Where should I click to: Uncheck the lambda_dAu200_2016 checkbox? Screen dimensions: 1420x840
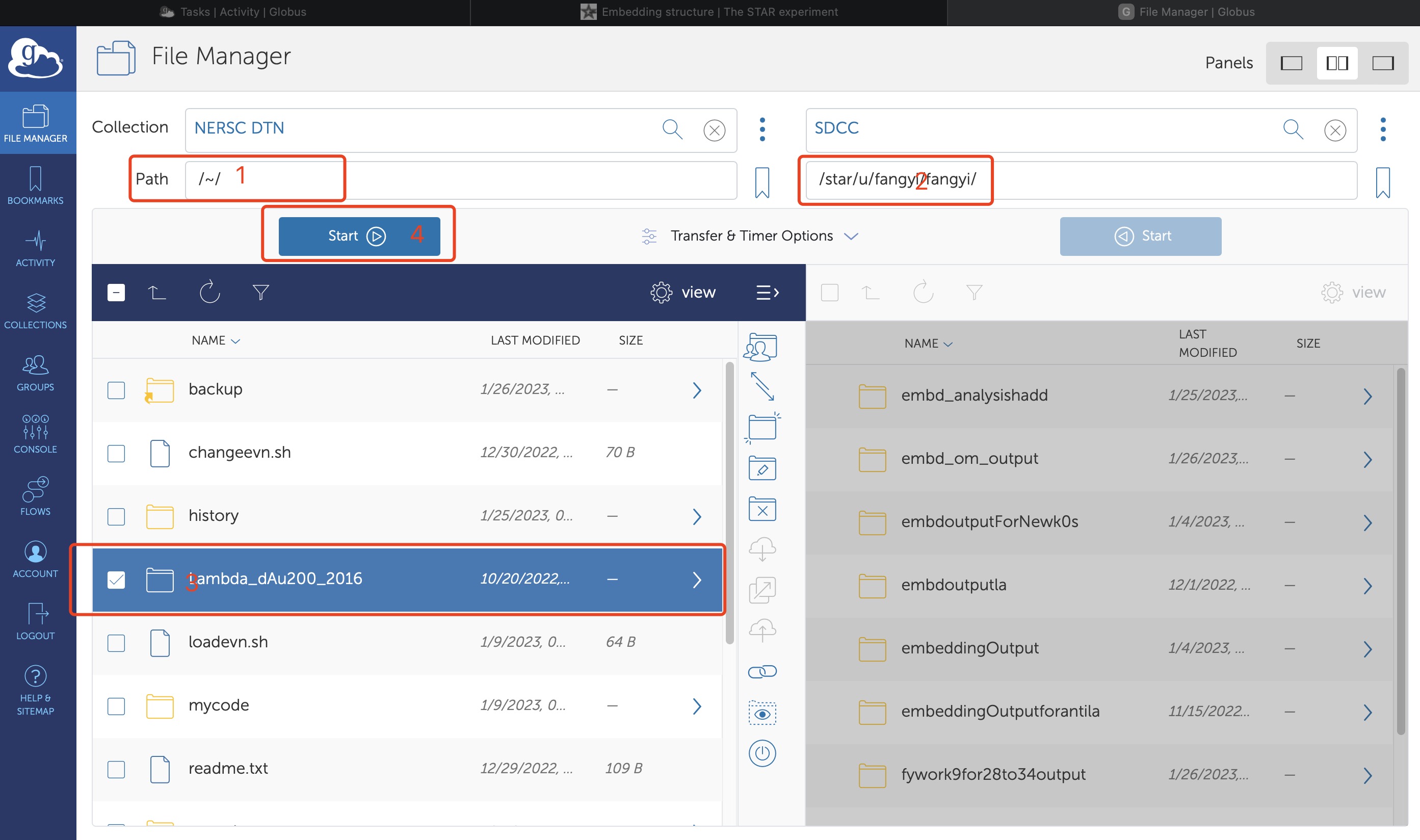116,580
